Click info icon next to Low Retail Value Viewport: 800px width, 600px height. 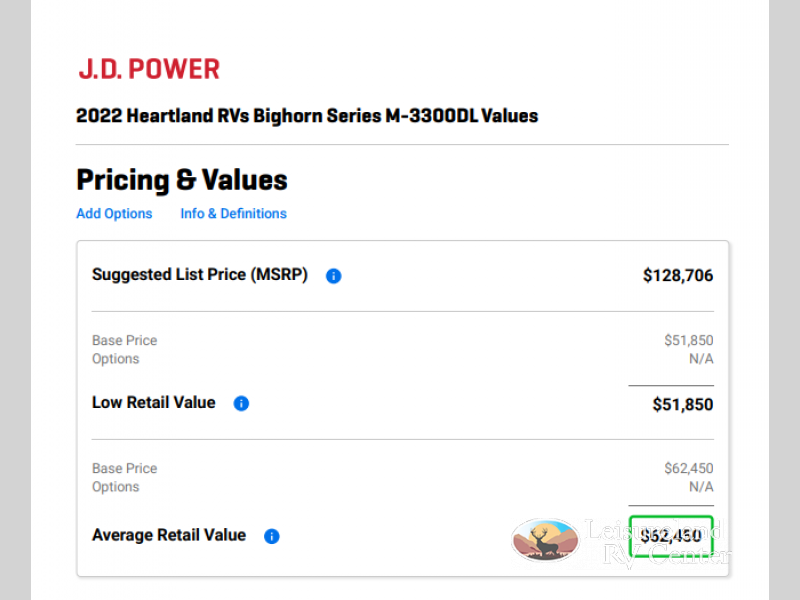tap(241, 404)
